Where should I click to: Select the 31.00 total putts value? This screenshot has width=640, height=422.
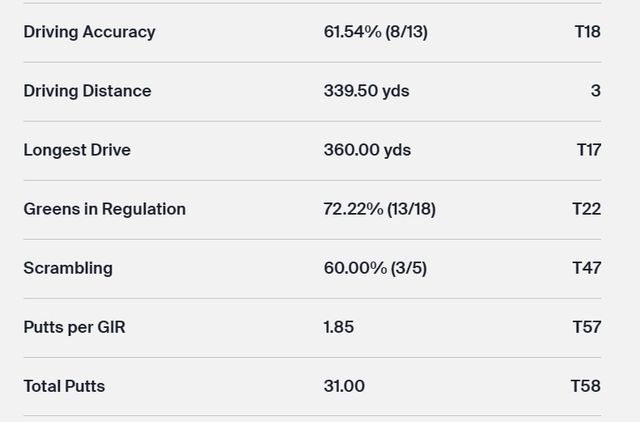[344, 386]
